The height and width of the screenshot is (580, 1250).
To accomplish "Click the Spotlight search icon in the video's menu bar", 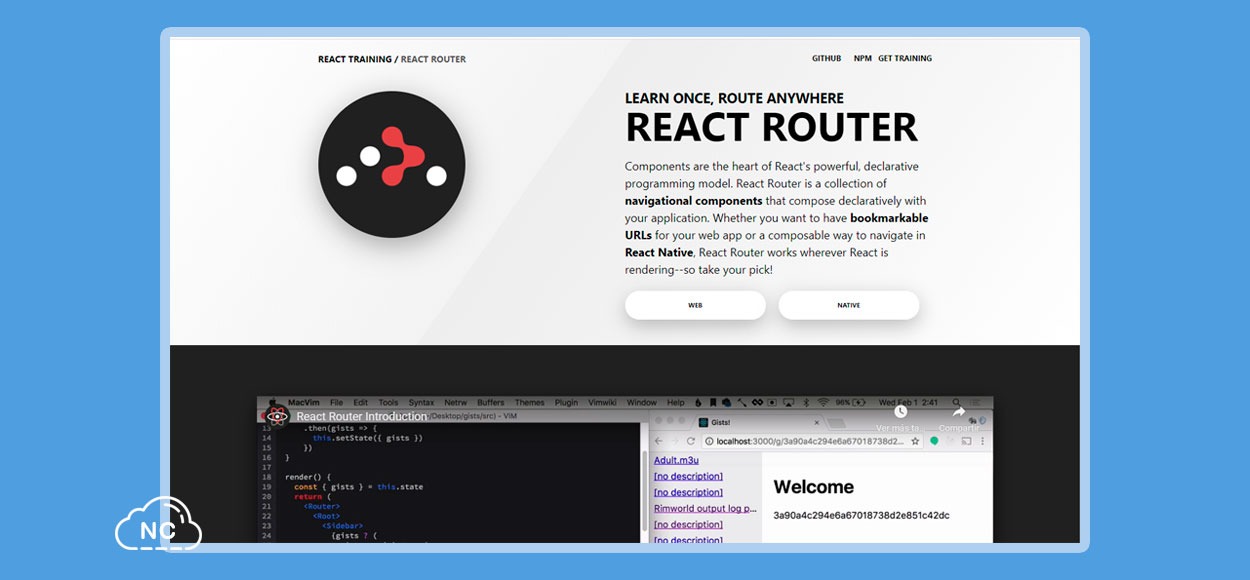I will (956, 402).
